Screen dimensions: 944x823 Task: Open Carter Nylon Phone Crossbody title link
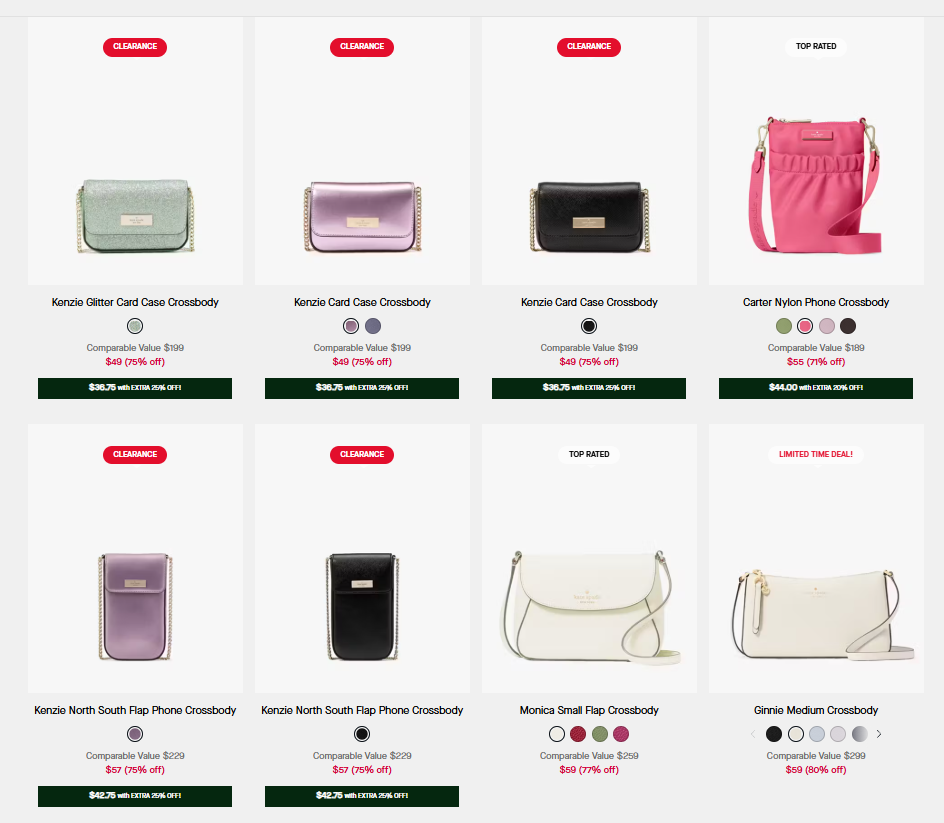(816, 302)
